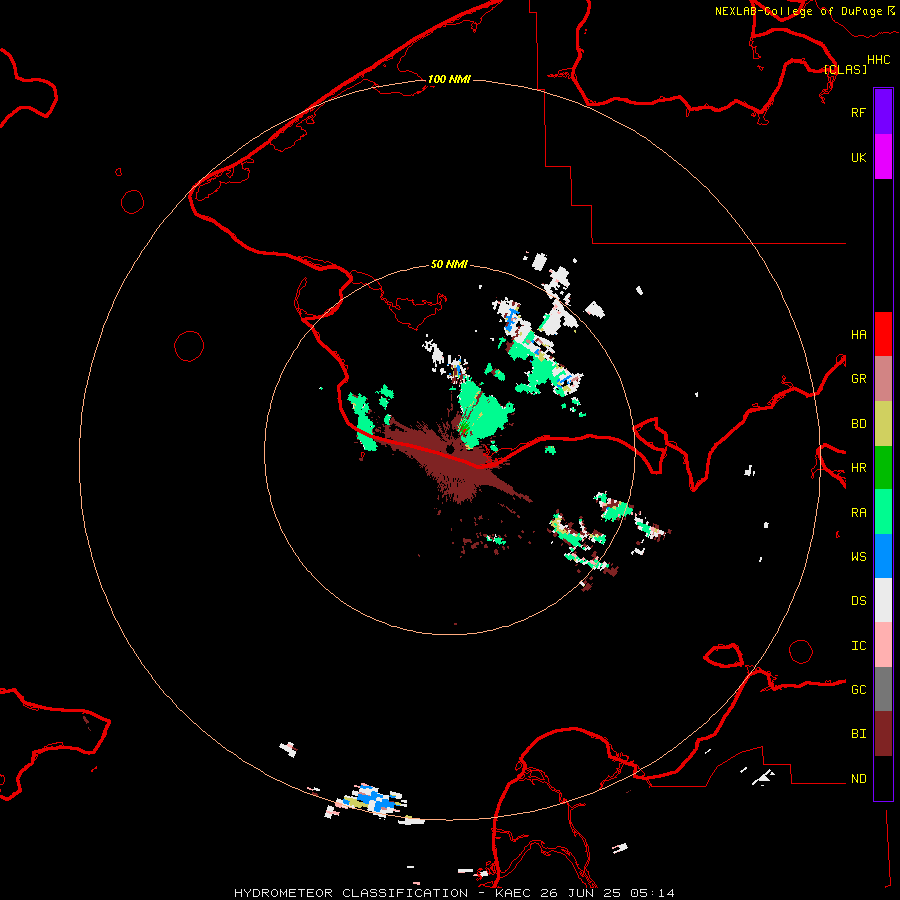This screenshot has width=900, height=900.
Task: Click the gray GC legend swatch
Action: point(883,689)
